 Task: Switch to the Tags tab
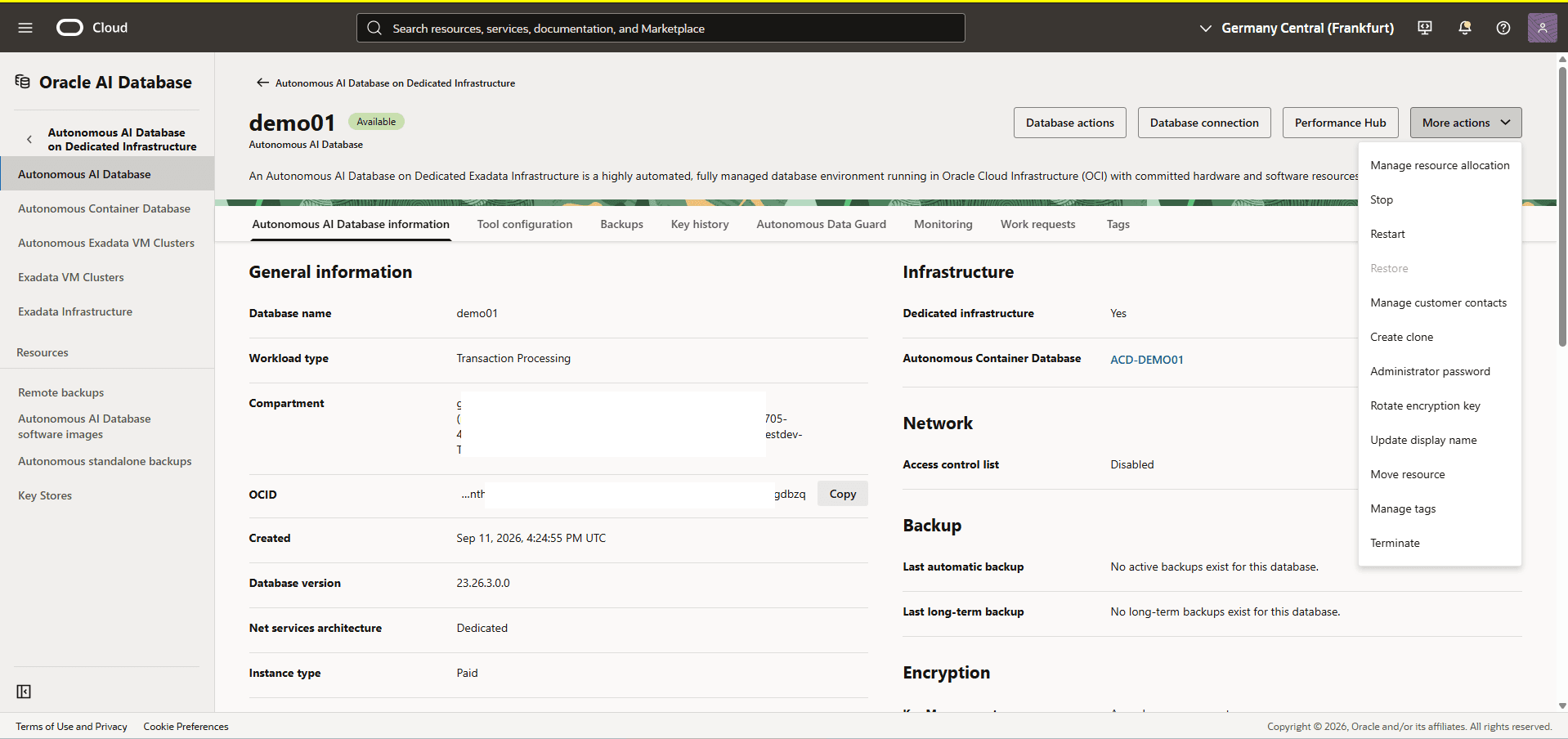click(x=1118, y=224)
